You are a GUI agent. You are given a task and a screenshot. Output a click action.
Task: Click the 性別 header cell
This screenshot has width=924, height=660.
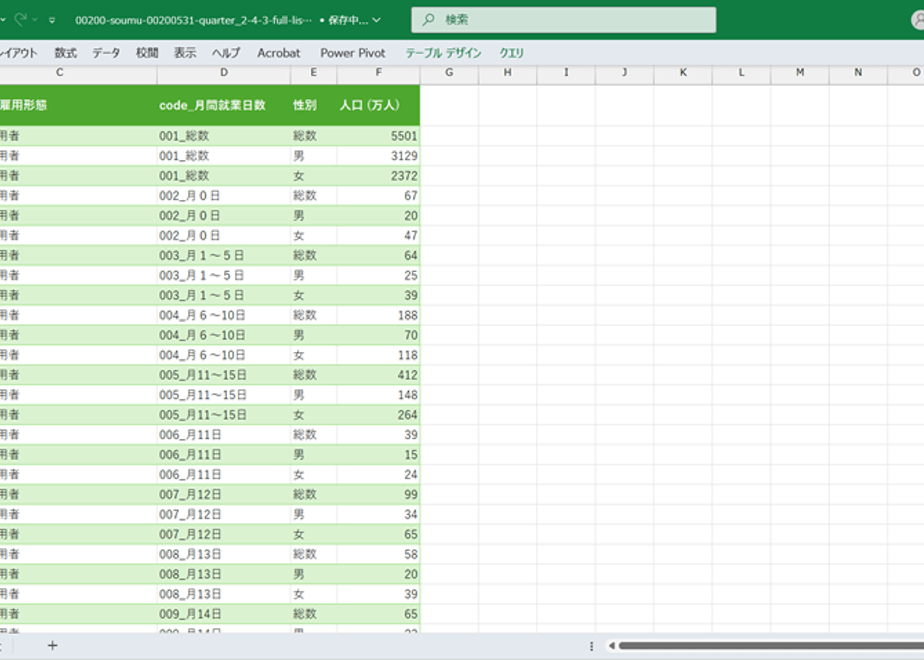click(x=314, y=105)
